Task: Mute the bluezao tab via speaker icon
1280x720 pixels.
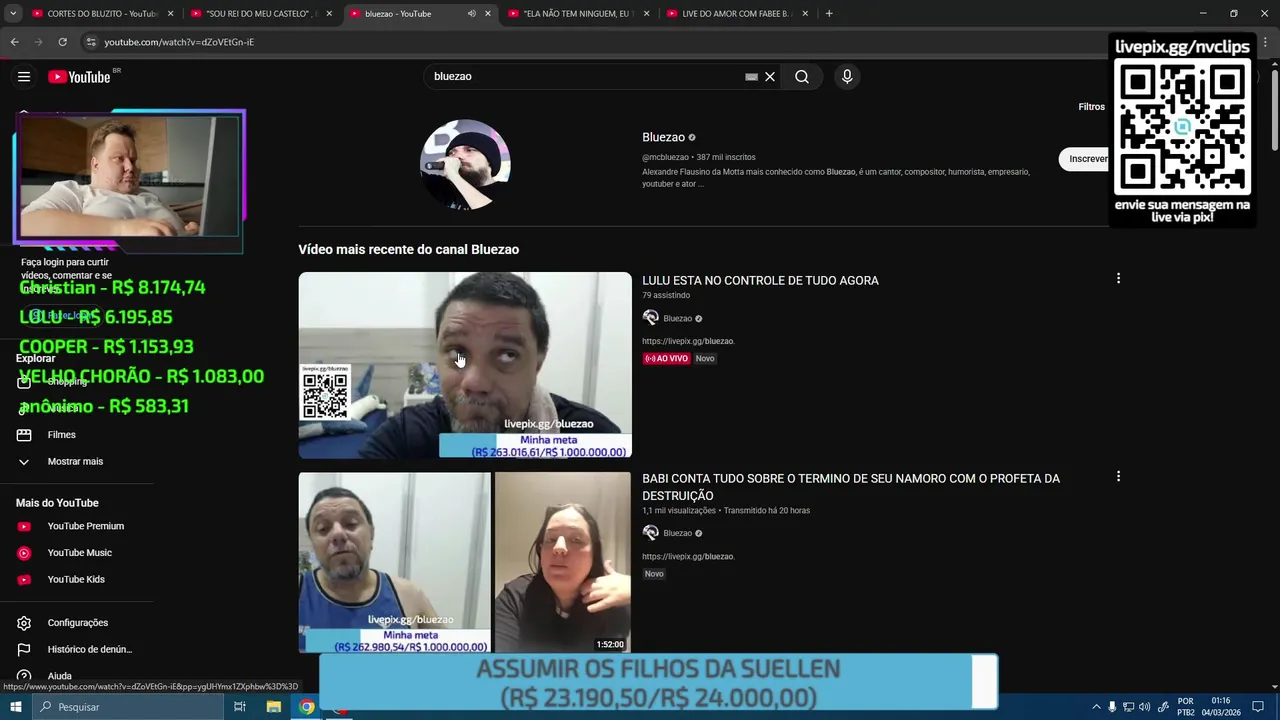Action: [471, 14]
